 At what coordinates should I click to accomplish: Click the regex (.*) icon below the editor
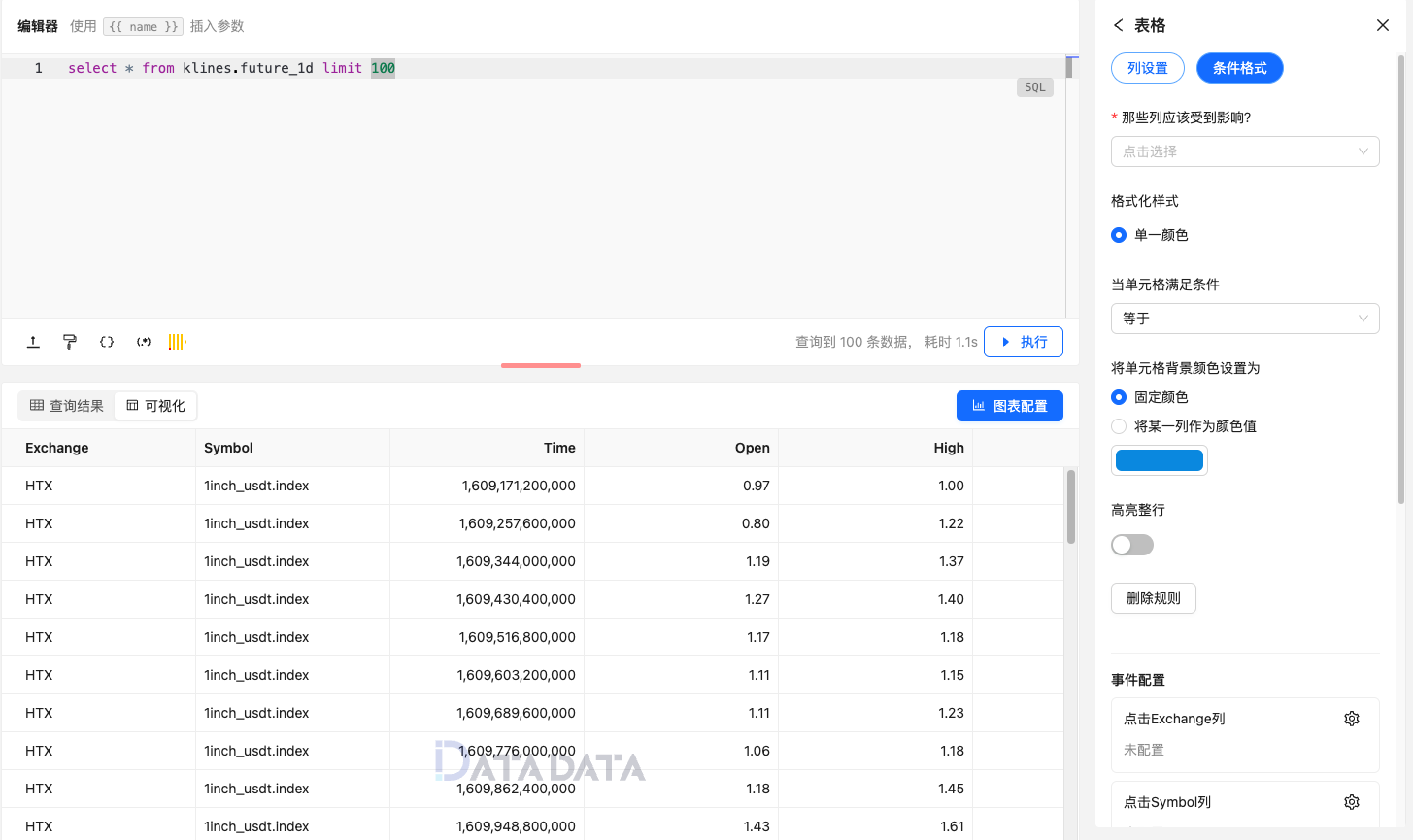pyautogui.click(x=143, y=341)
